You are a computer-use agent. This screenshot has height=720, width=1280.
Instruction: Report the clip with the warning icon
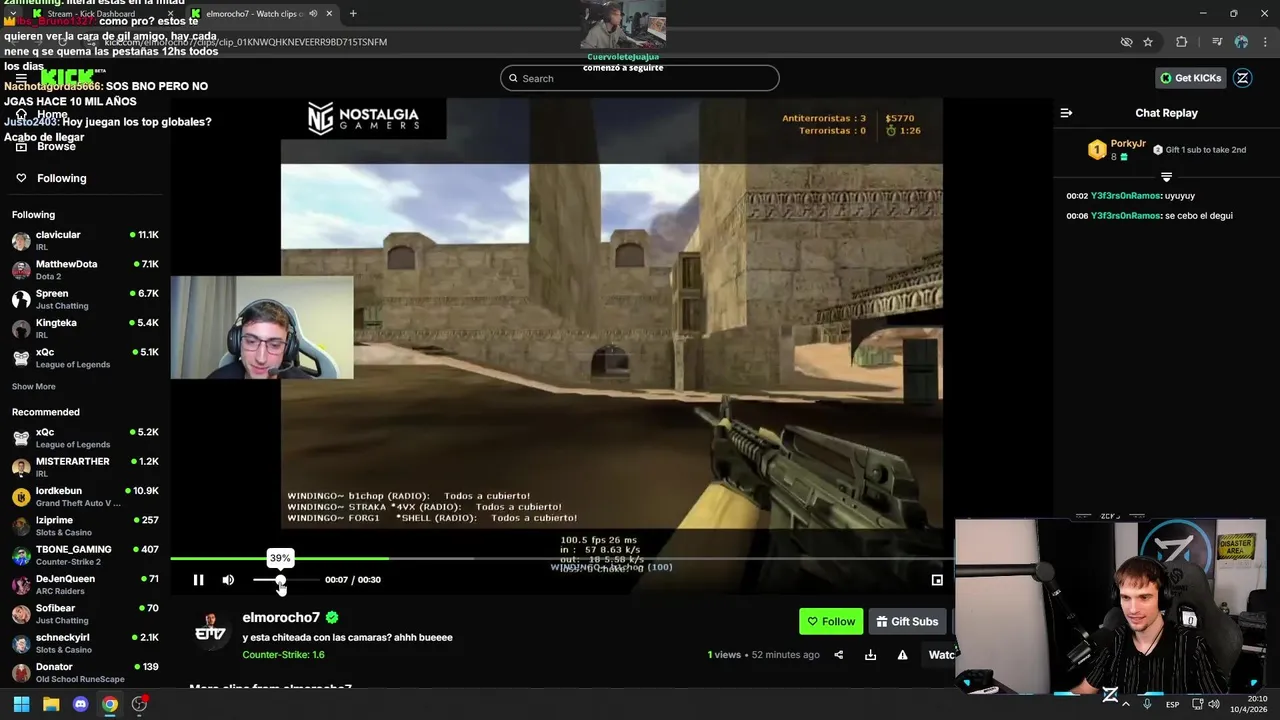(902, 655)
